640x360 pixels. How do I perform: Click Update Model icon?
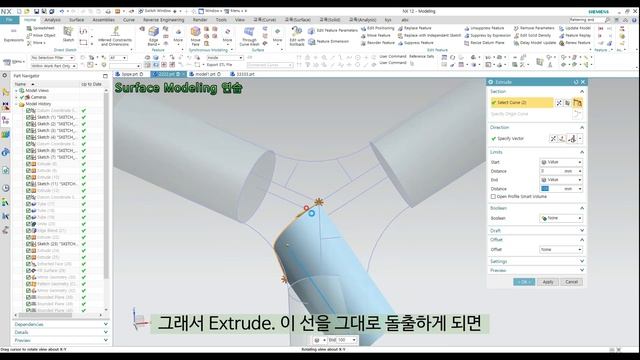(562, 29)
